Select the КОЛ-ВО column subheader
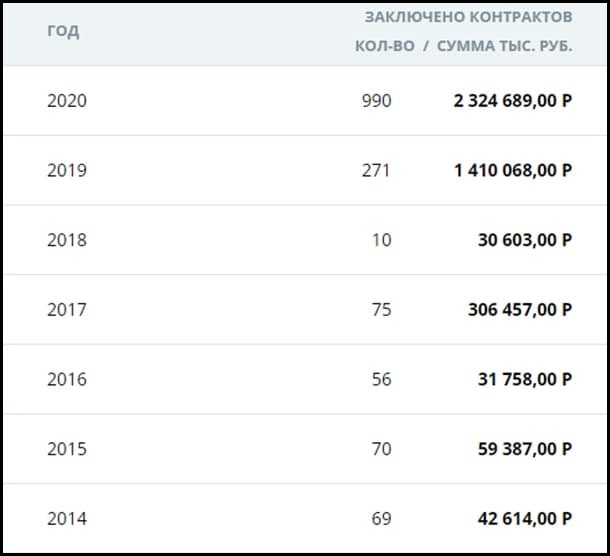This screenshot has width=610, height=556. (384, 47)
